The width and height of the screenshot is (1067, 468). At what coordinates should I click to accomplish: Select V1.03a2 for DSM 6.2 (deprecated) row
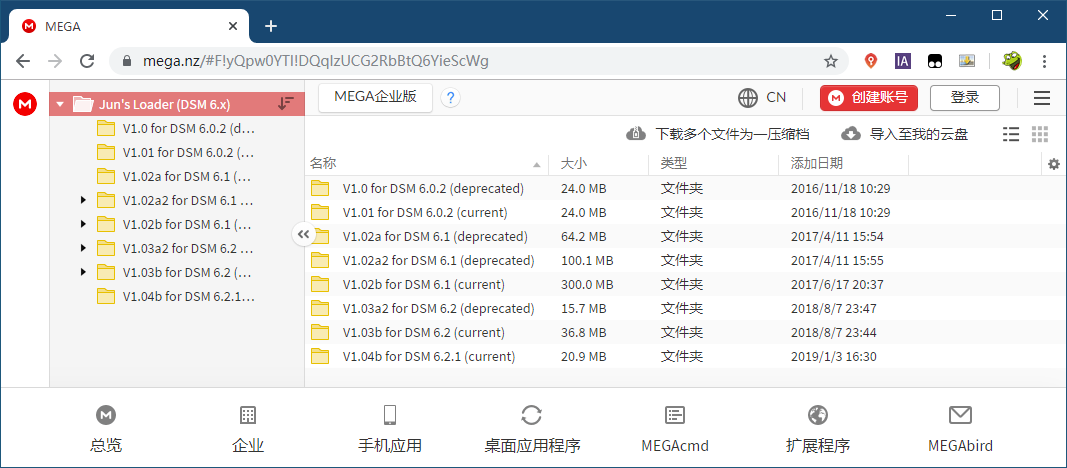pyautogui.click(x=684, y=308)
